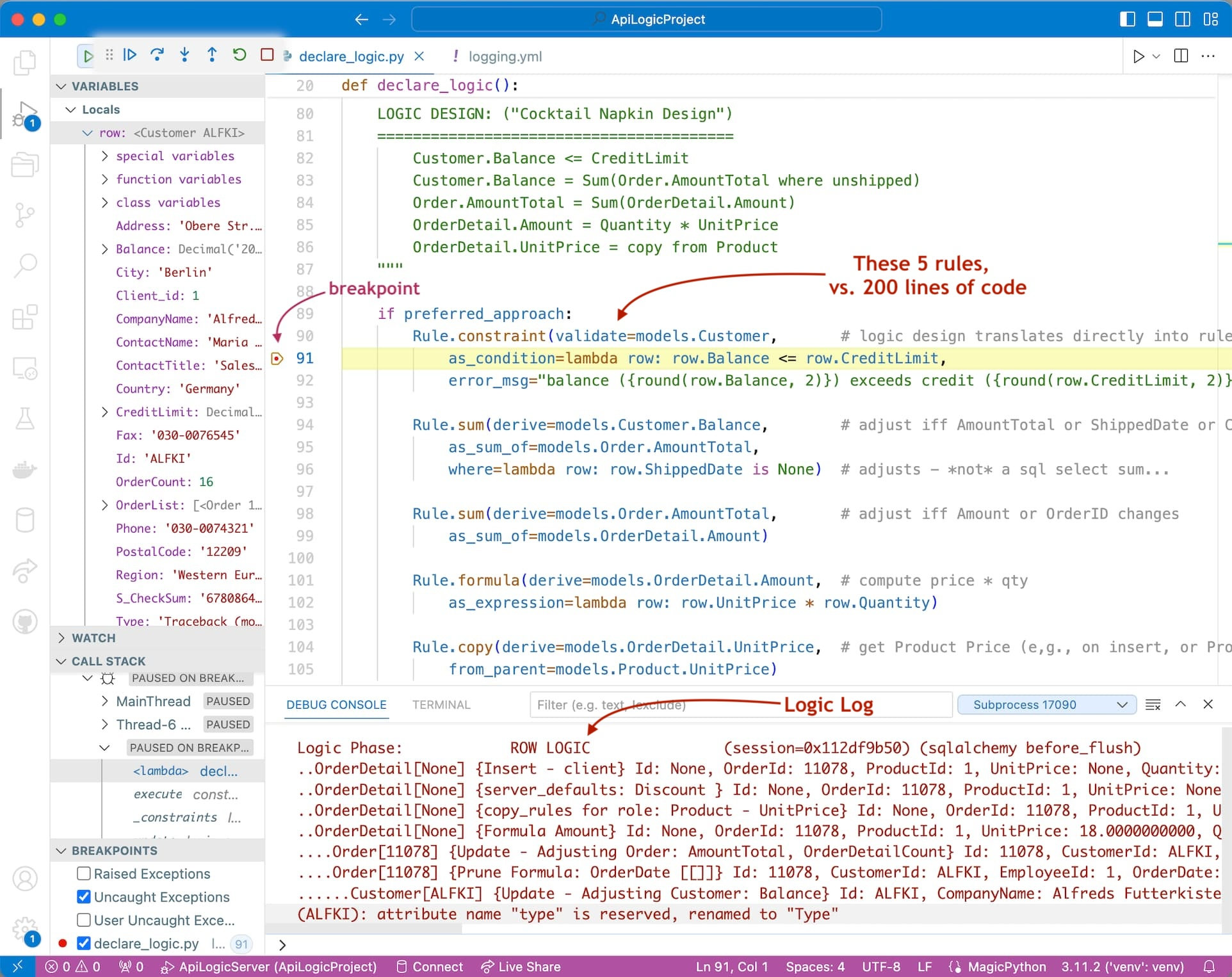The image size is (1232, 977).
Task: Click the Start Debugging step icon
Action: click(x=87, y=56)
